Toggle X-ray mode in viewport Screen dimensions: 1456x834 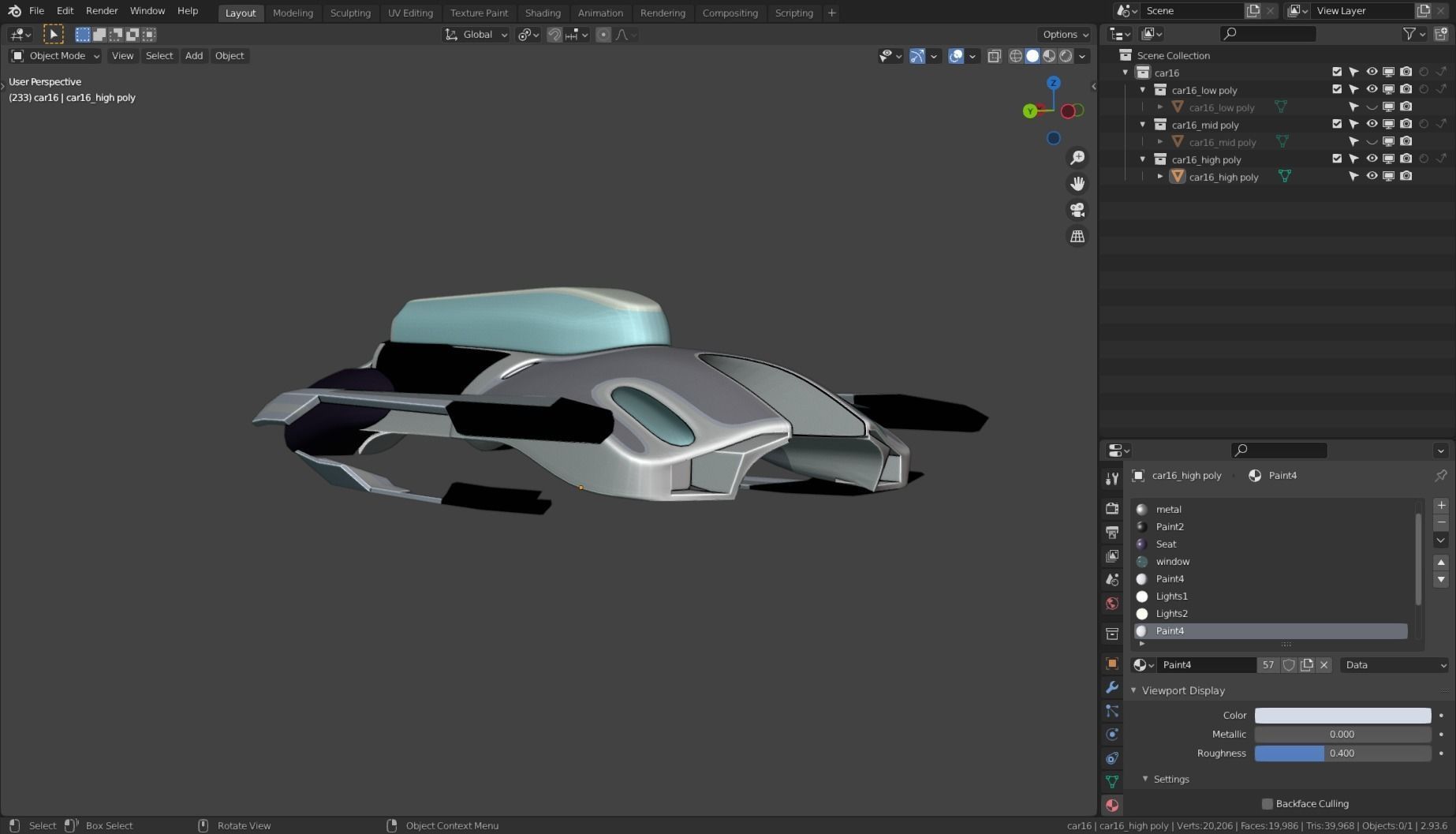[995, 56]
